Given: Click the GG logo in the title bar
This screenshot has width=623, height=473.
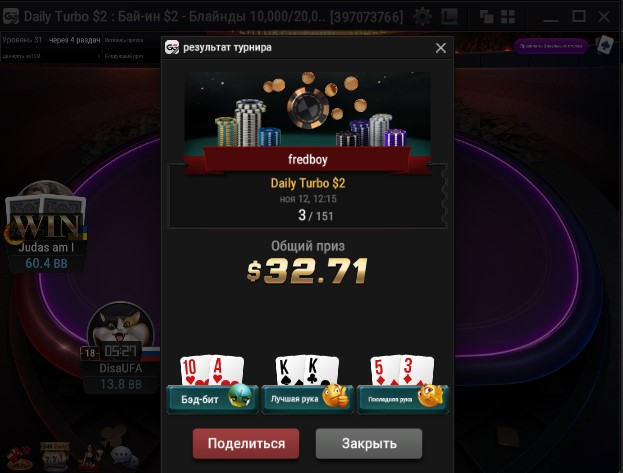Looking at the screenshot, I should pyautogui.click(x=11, y=17).
